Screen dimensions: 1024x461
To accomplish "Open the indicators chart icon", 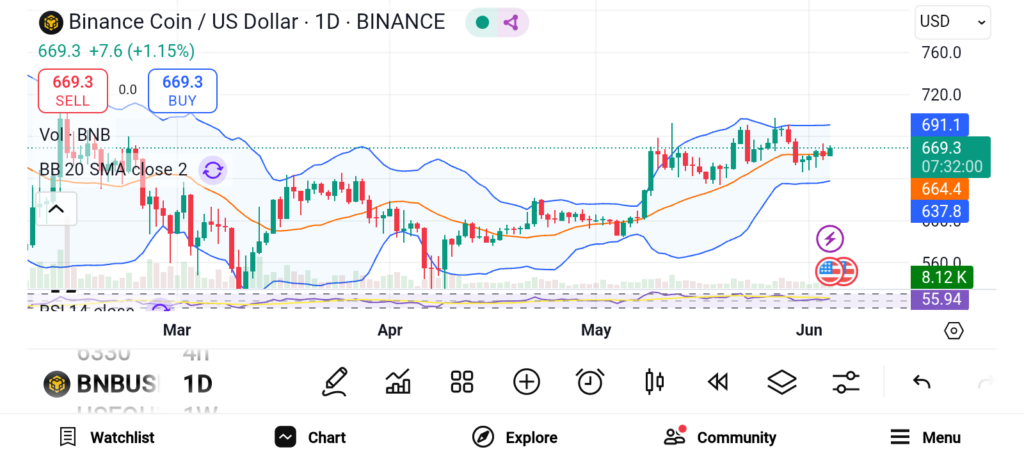I will pyautogui.click(x=398, y=382).
